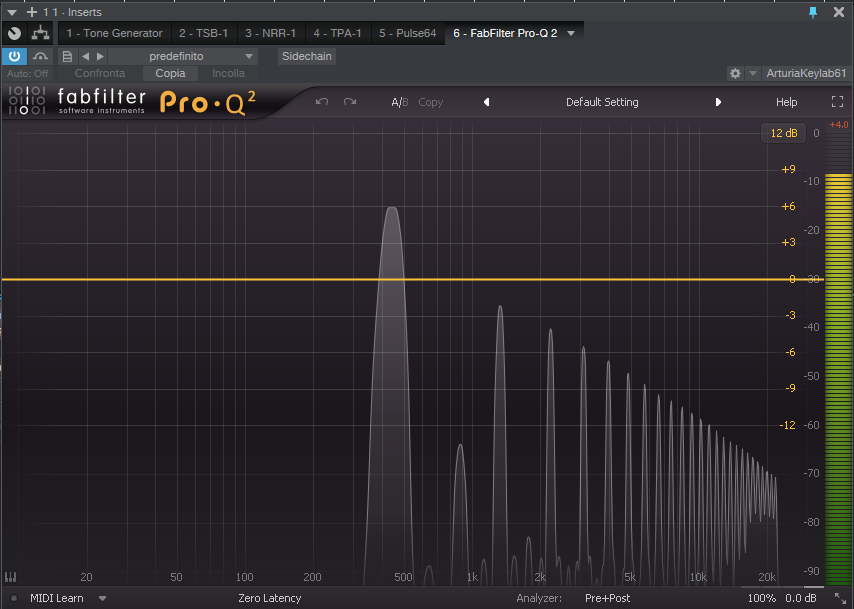Go to the previous preset arrow
Viewport: 854px width, 609px height.
(x=86, y=56)
